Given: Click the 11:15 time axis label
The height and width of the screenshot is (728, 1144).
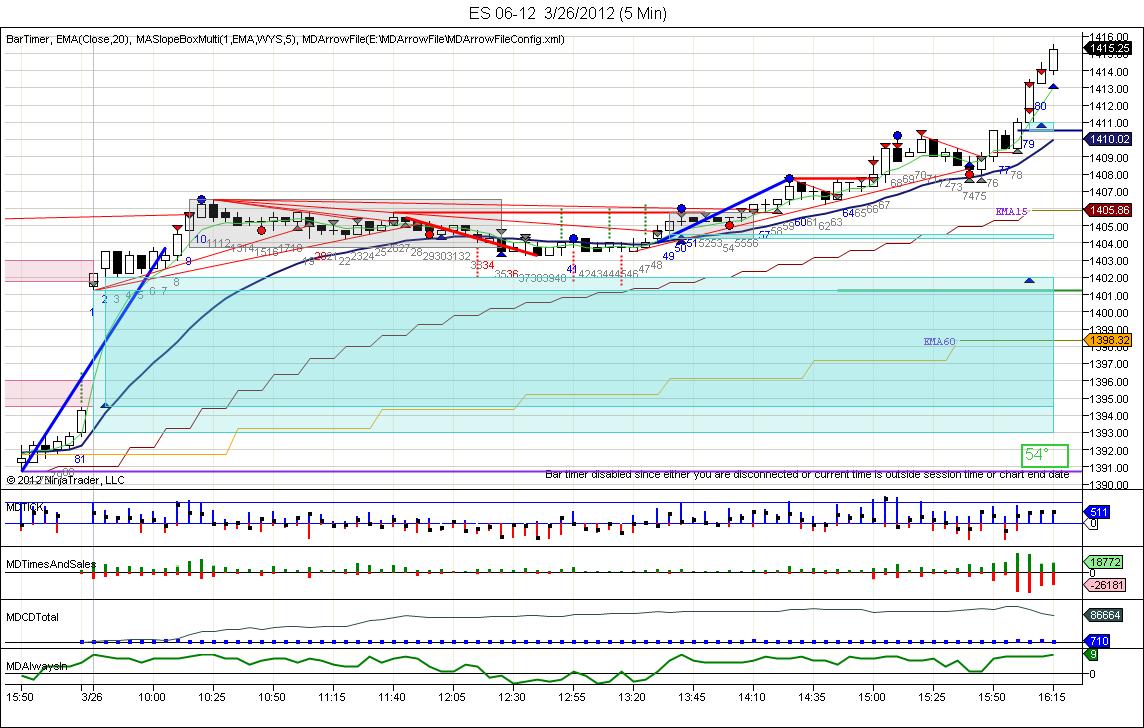Looking at the screenshot, I should tap(332, 697).
